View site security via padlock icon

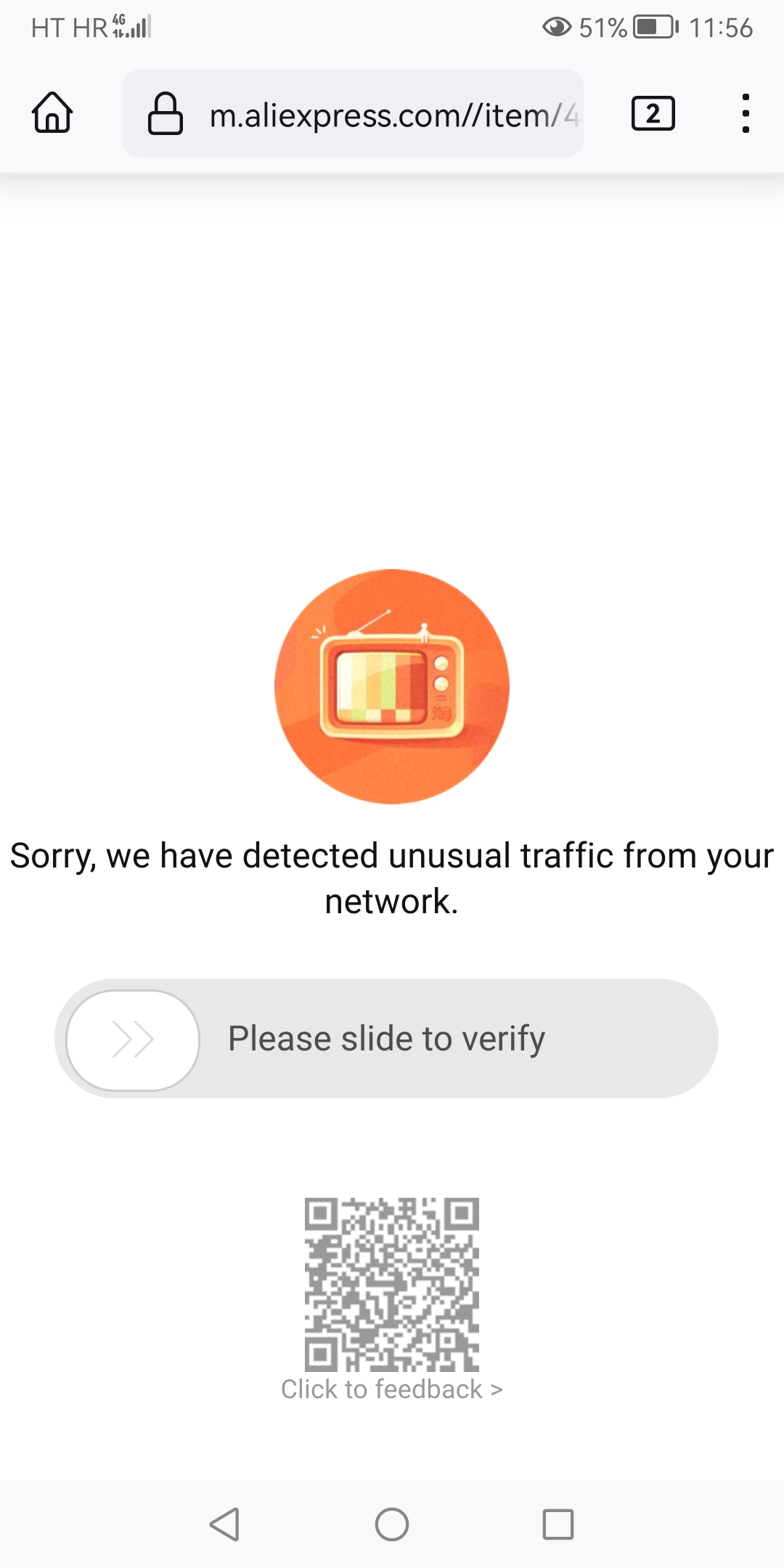[x=165, y=113]
